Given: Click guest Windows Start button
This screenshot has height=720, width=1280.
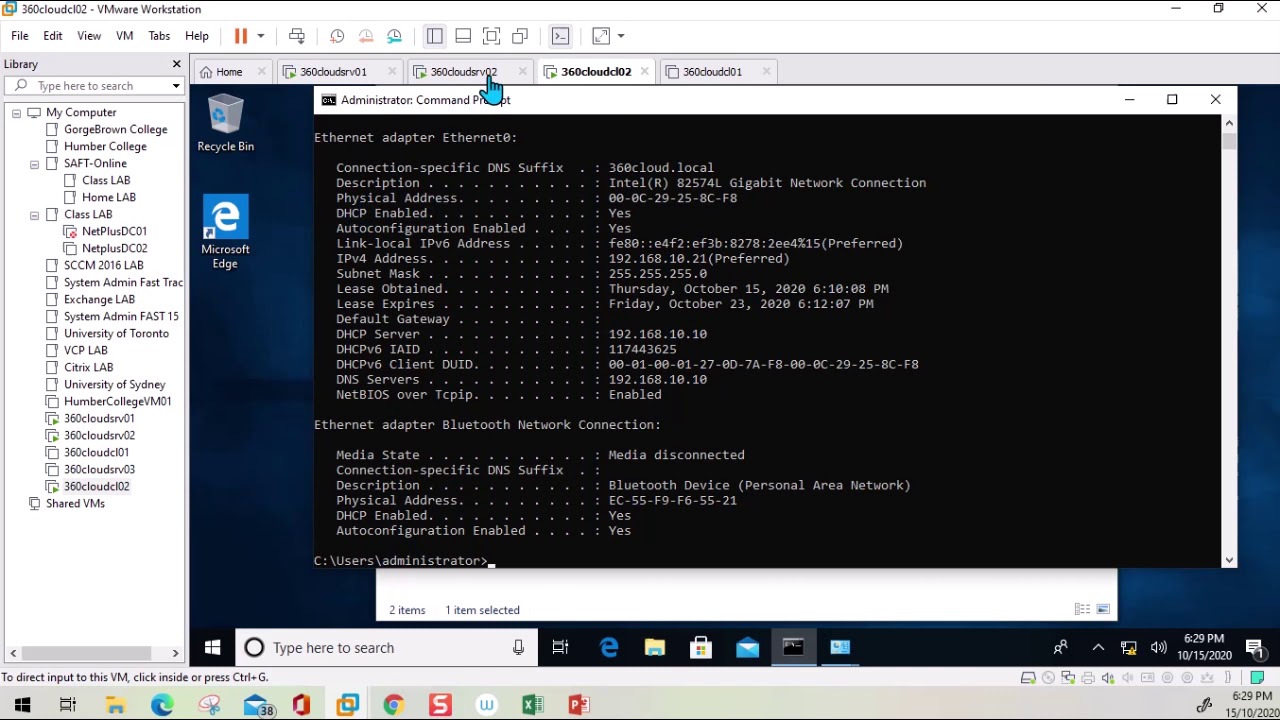Looking at the screenshot, I should (x=212, y=648).
